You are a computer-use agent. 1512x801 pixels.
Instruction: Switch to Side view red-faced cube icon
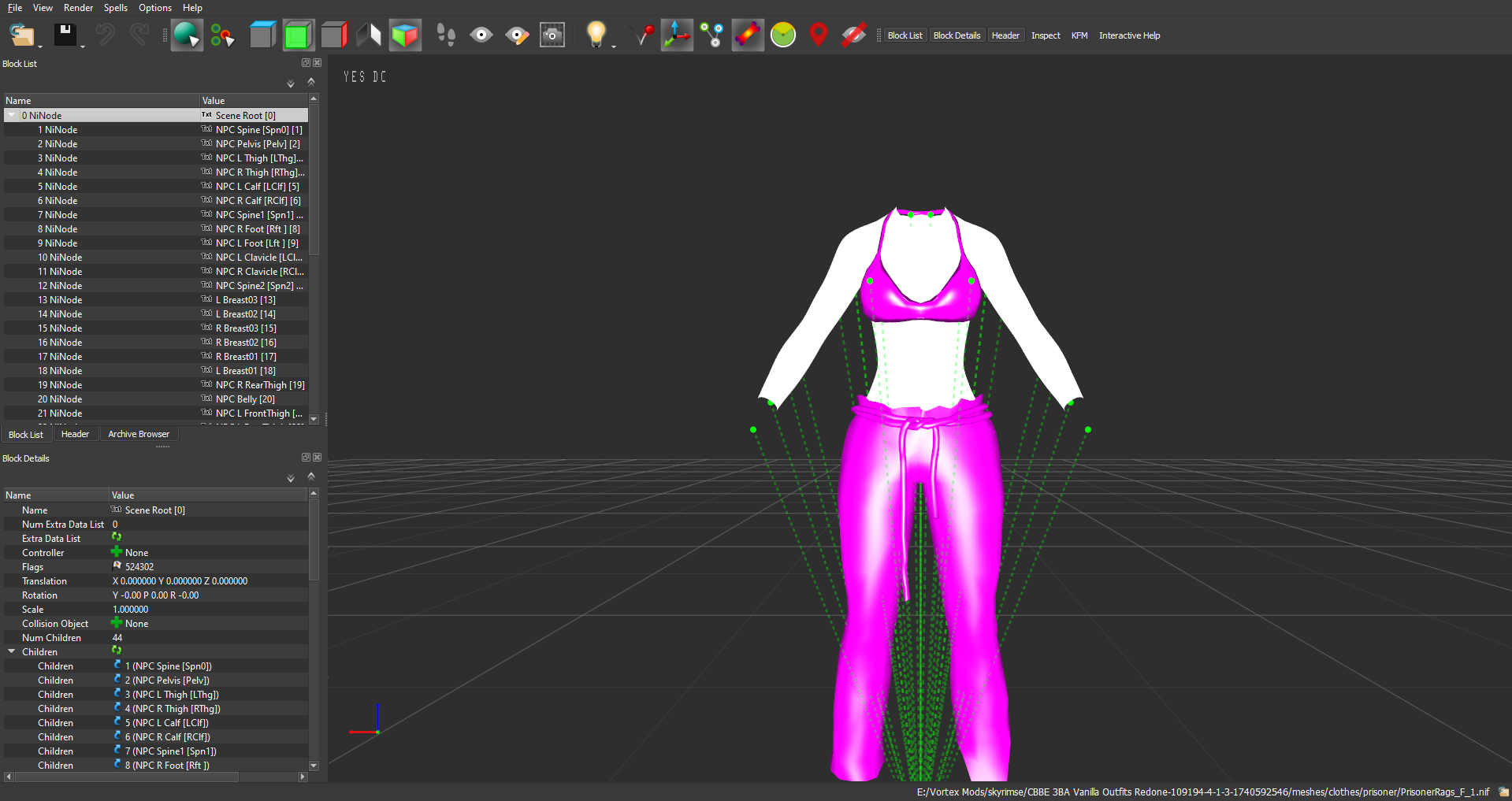coord(334,35)
